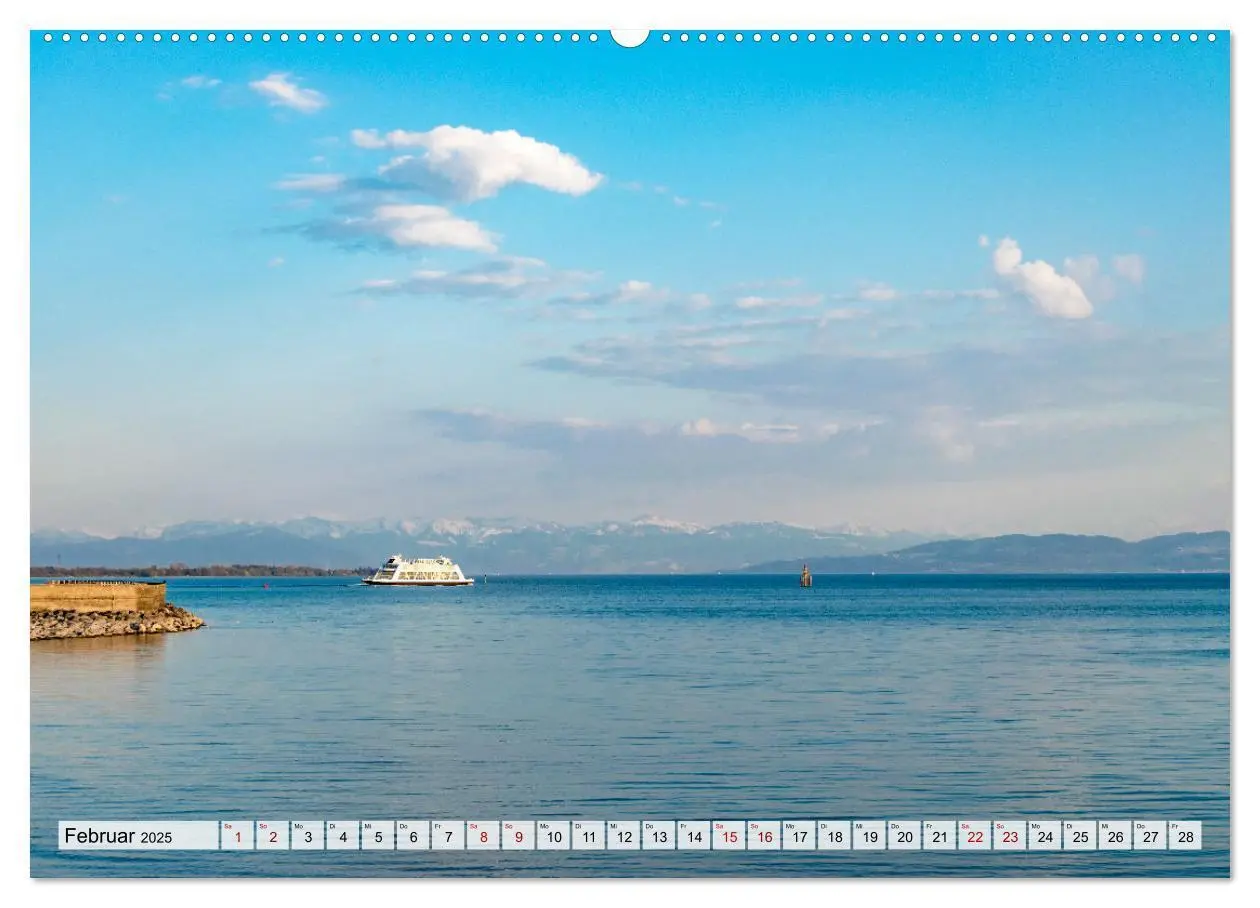Image resolution: width=1260 pixels, height=908 pixels.
Task: Select the red Saturday 22 cell
Action: [974, 836]
